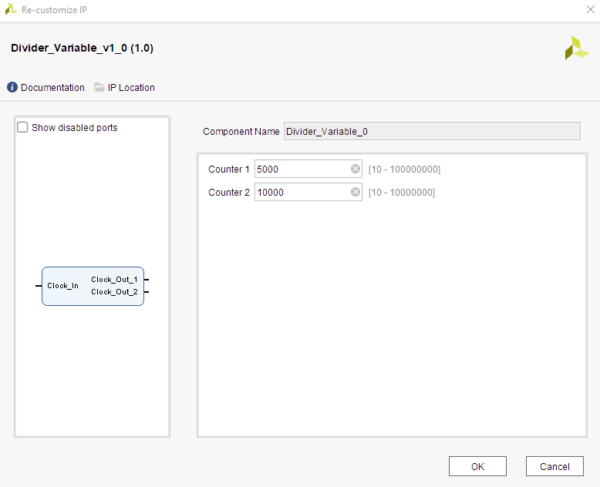The image size is (600, 487).
Task: Focus the Counter 1 input field
Action: click(300, 169)
